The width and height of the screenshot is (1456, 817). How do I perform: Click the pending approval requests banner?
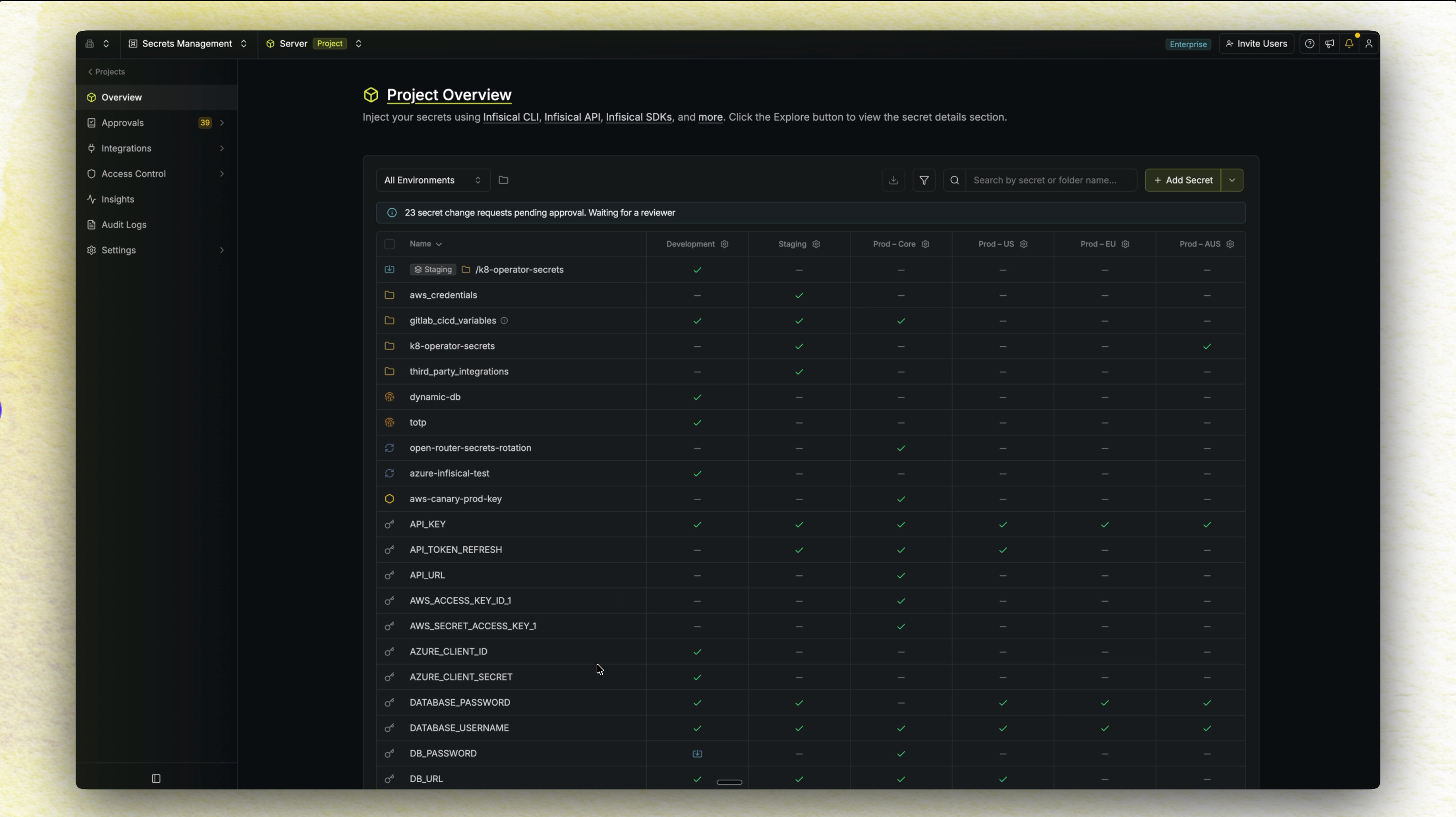coord(810,213)
